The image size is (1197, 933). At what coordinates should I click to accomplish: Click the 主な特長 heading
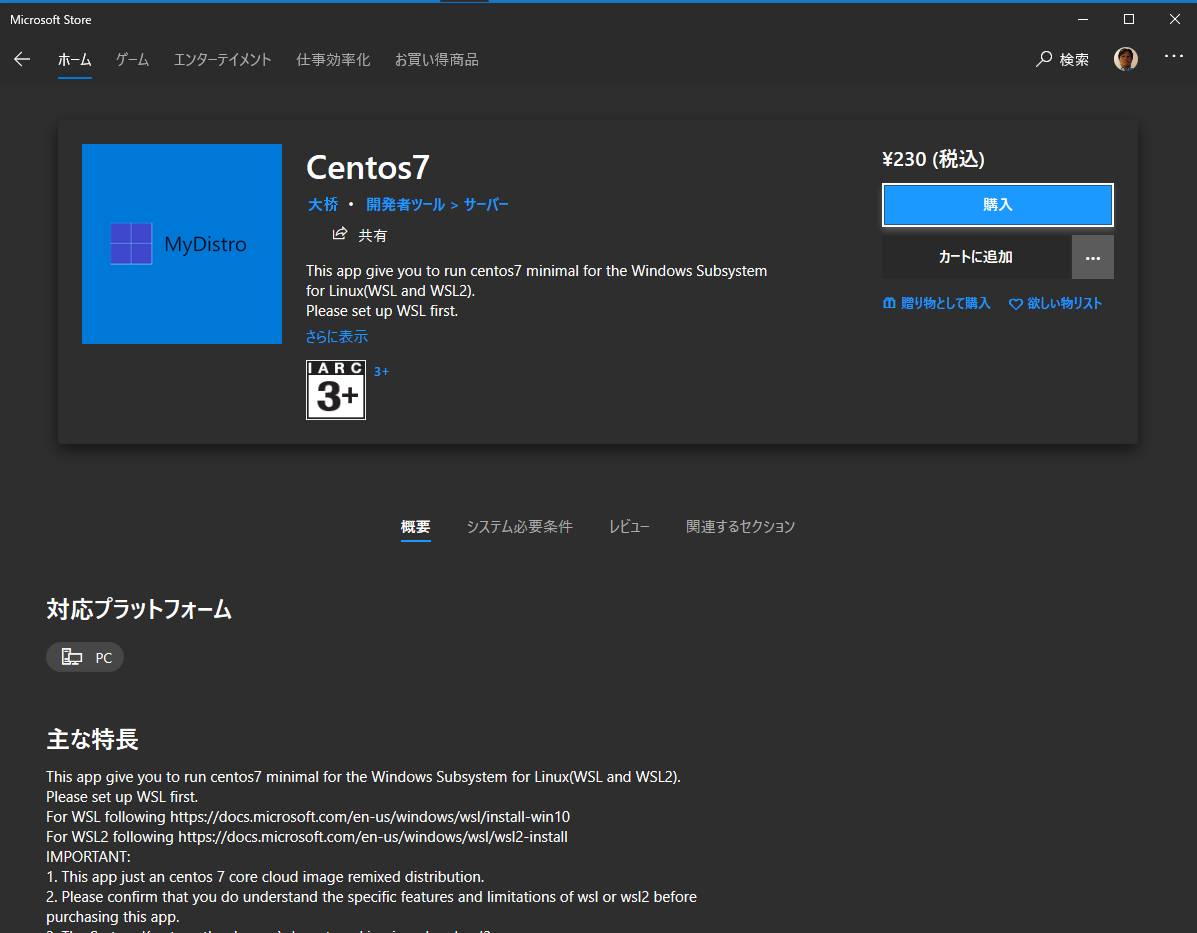click(92, 739)
